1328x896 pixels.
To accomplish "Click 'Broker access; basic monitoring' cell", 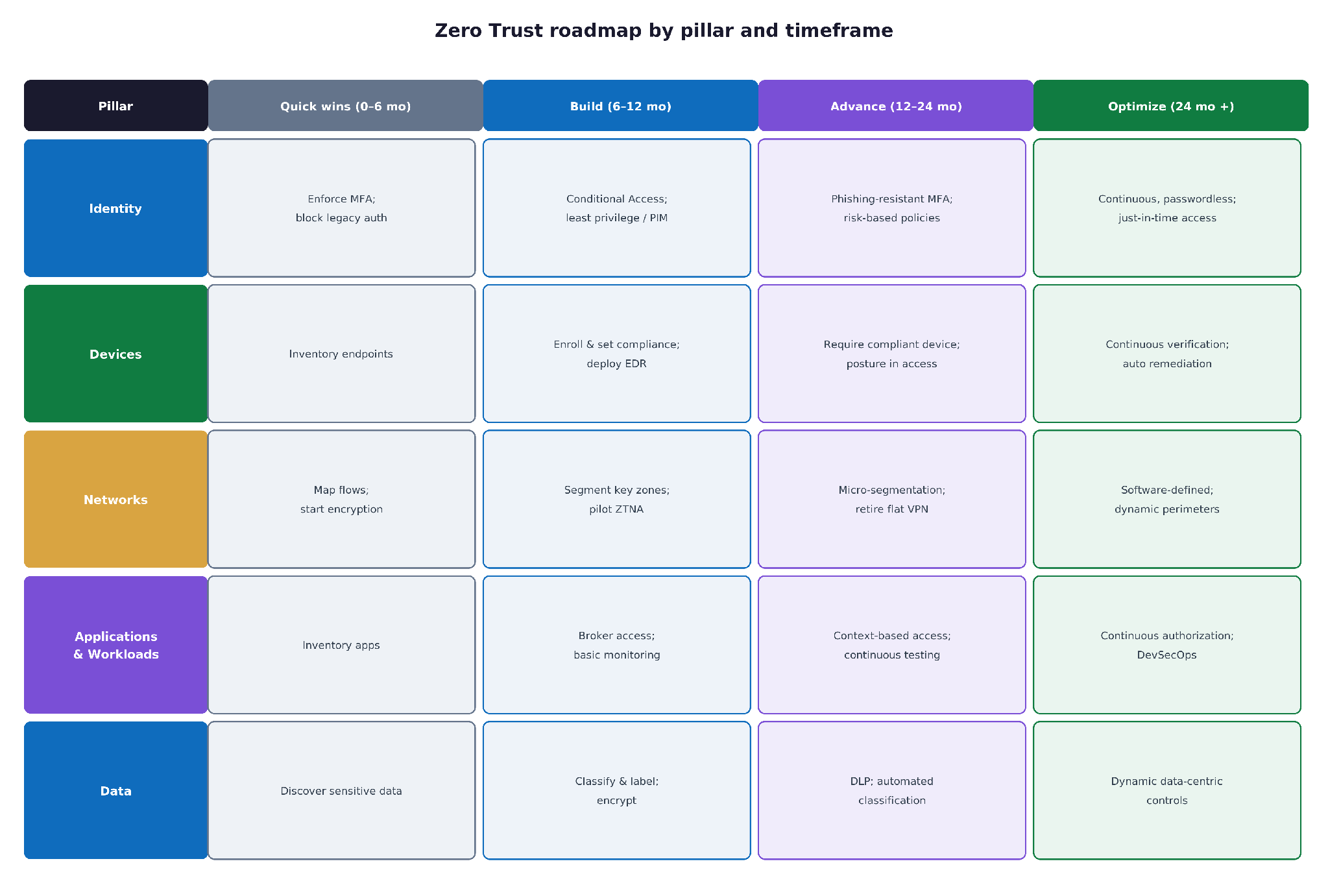I will click(616, 645).
